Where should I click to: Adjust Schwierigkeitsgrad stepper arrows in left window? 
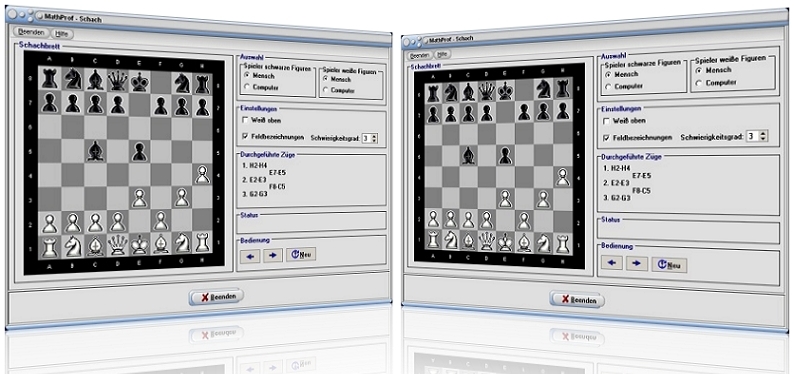(x=374, y=138)
